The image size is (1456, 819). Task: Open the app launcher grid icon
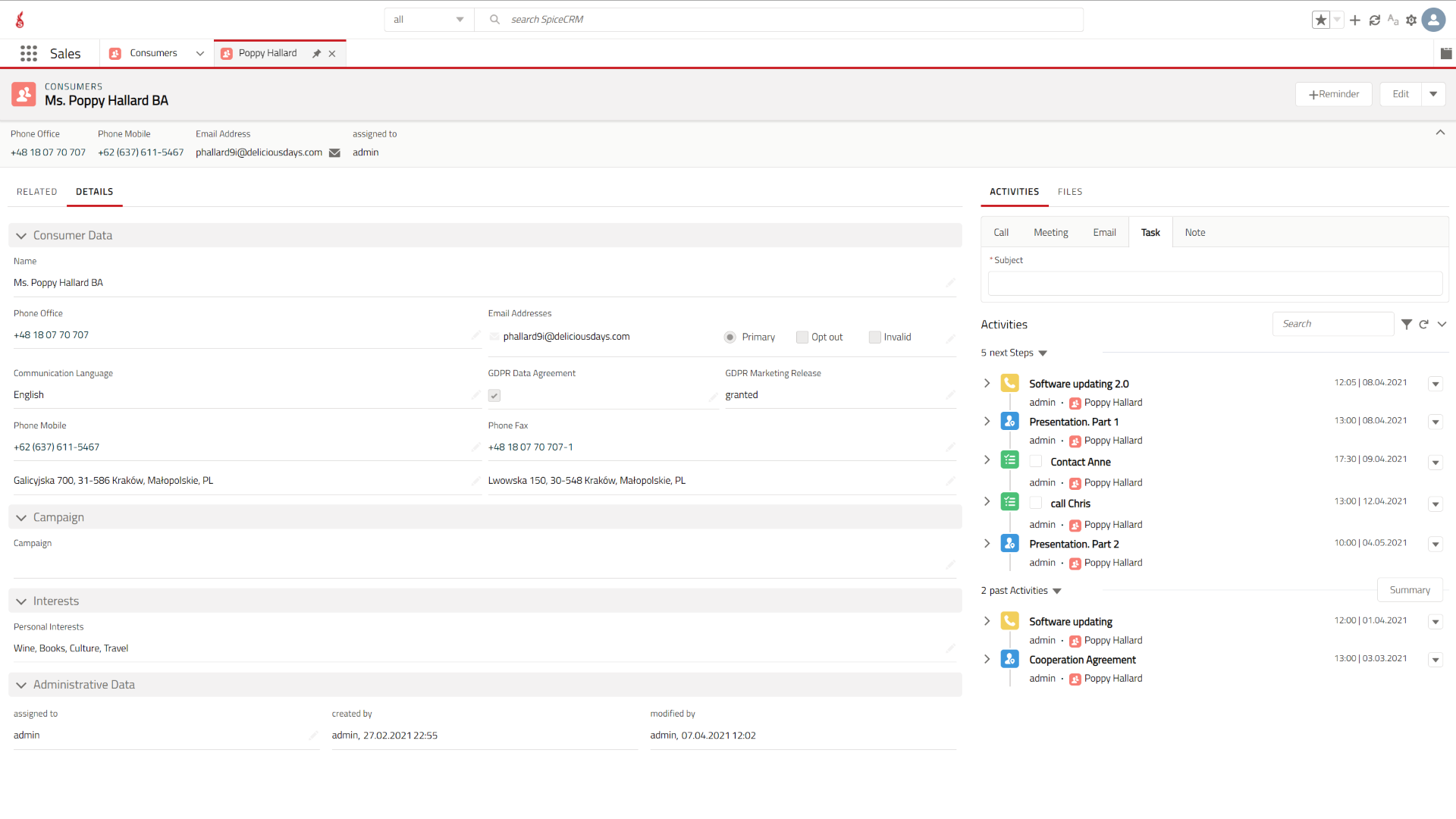29,53
